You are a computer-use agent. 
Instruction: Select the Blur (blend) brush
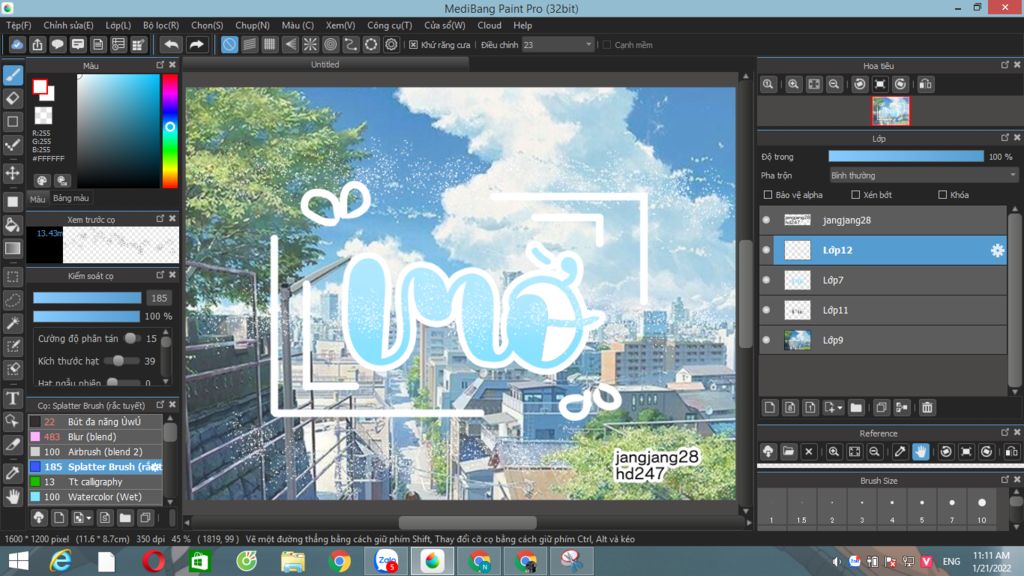coord(95,437)
